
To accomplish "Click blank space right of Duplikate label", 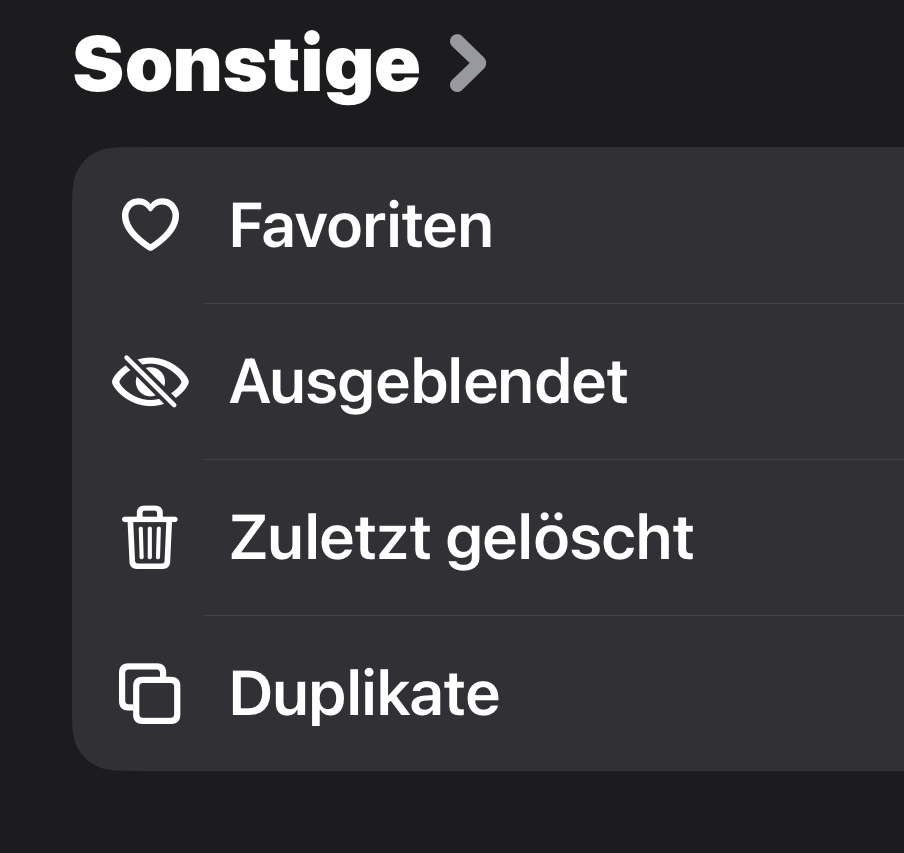I will (x=700, y=693).
